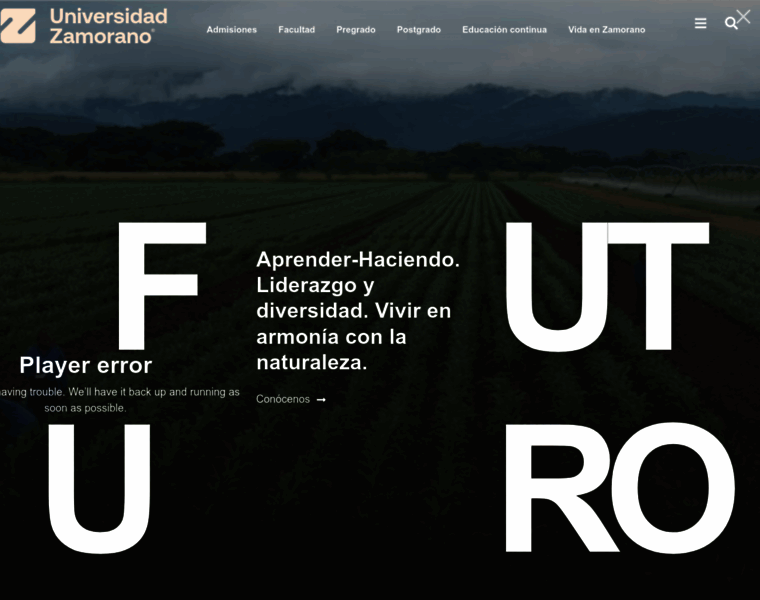The width and height of the screenshot is (760, 600).
Task: Click the search magnifier icon
Action: point(730,23)
